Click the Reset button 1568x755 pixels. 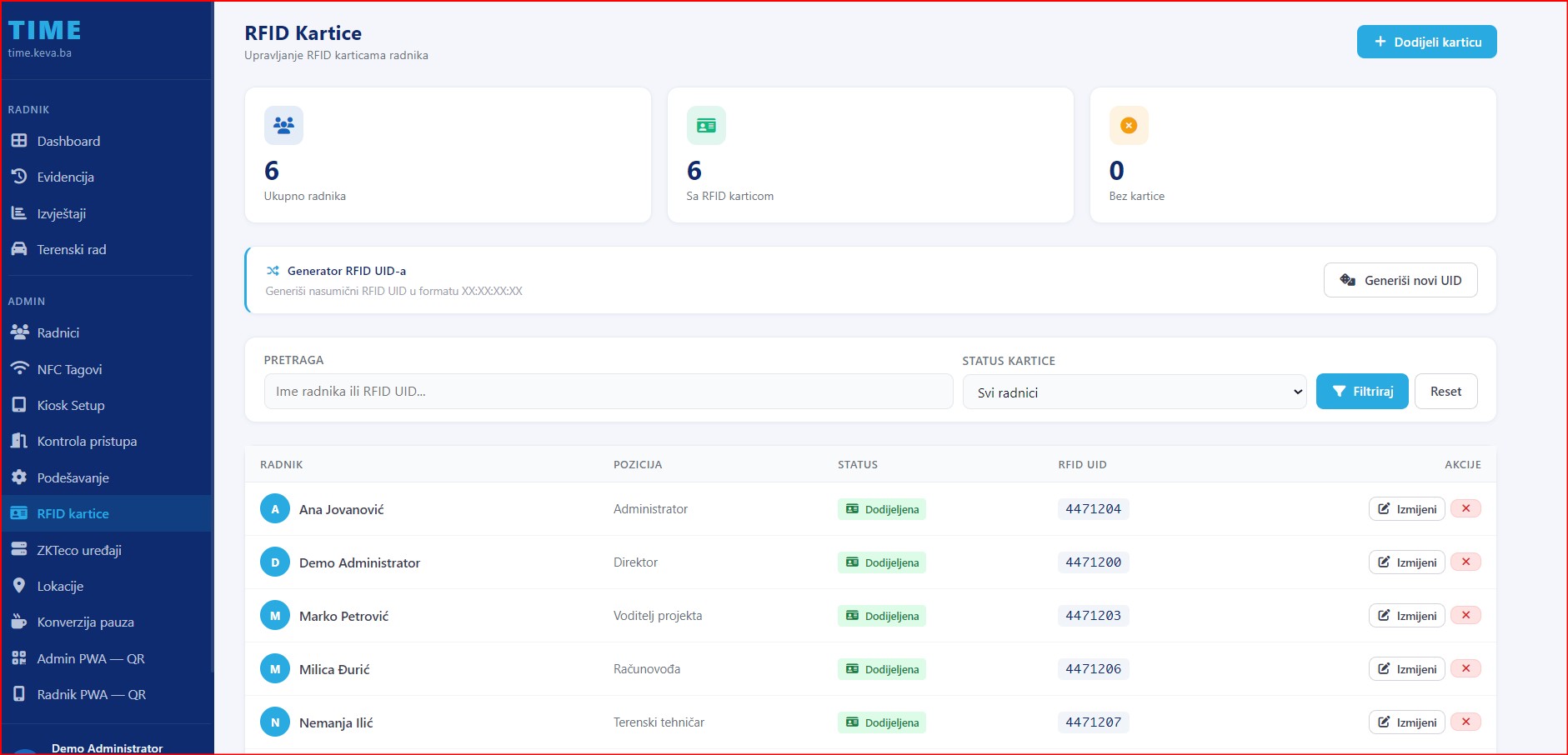(1445, 391)
